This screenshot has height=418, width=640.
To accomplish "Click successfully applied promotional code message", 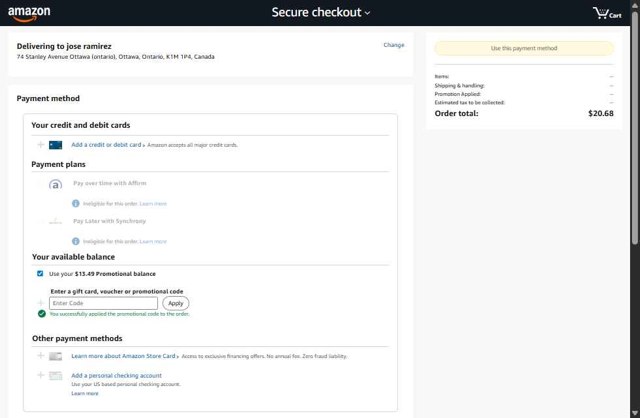I will pos(119,314).
